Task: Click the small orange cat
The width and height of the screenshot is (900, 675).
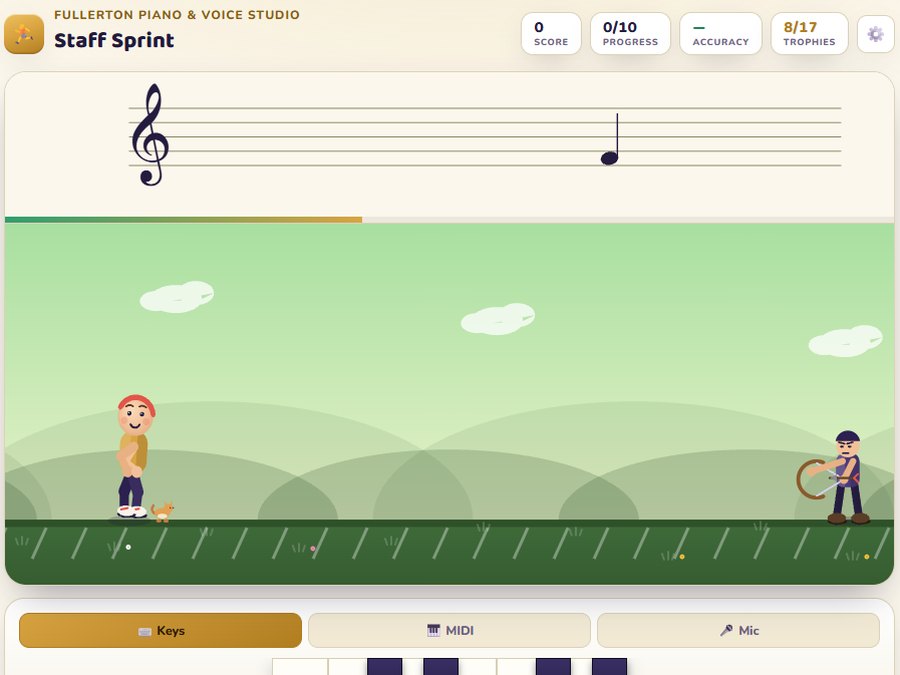Action: click(162, 511)
